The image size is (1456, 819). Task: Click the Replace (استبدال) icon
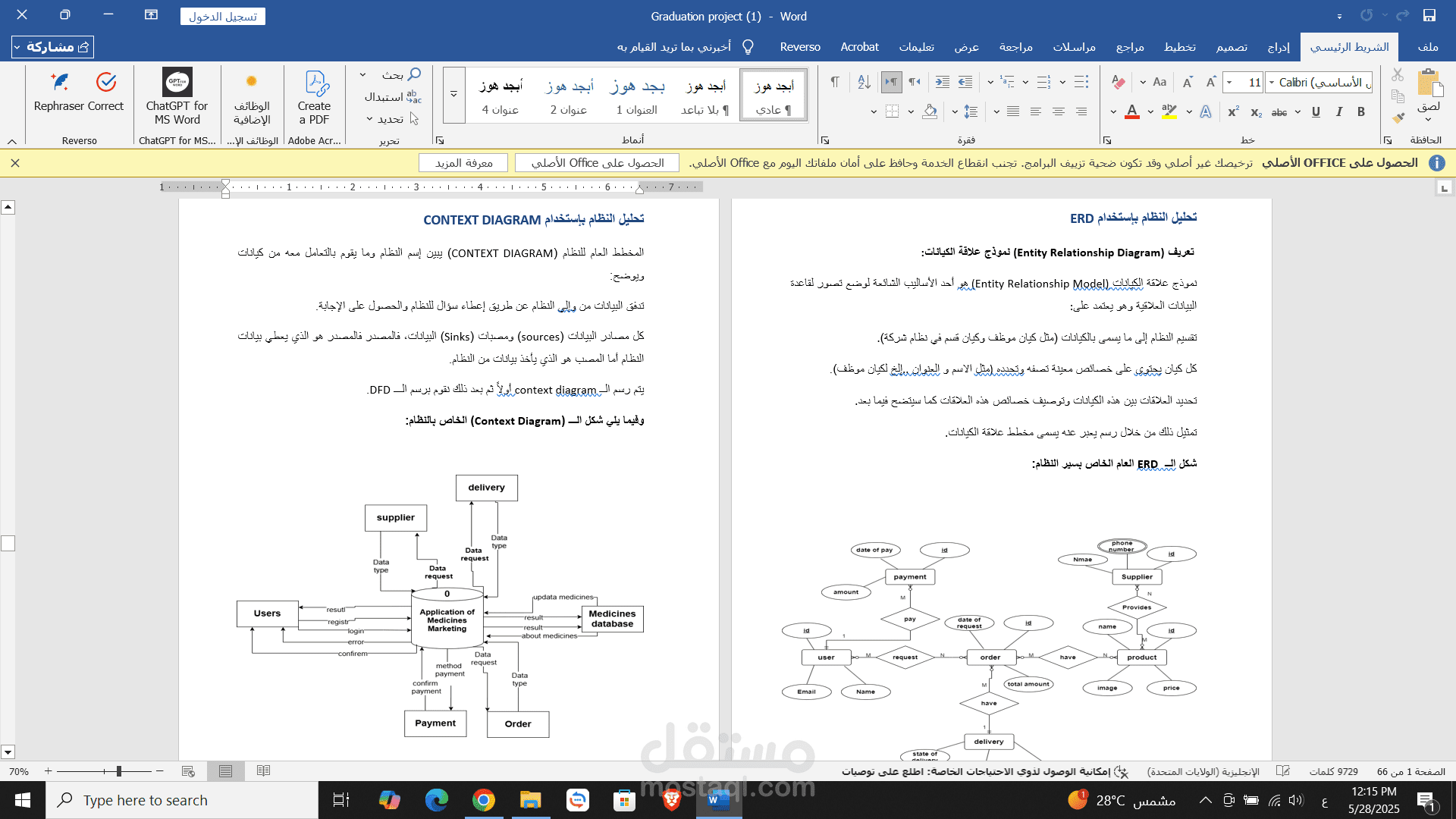coord(413,97)
